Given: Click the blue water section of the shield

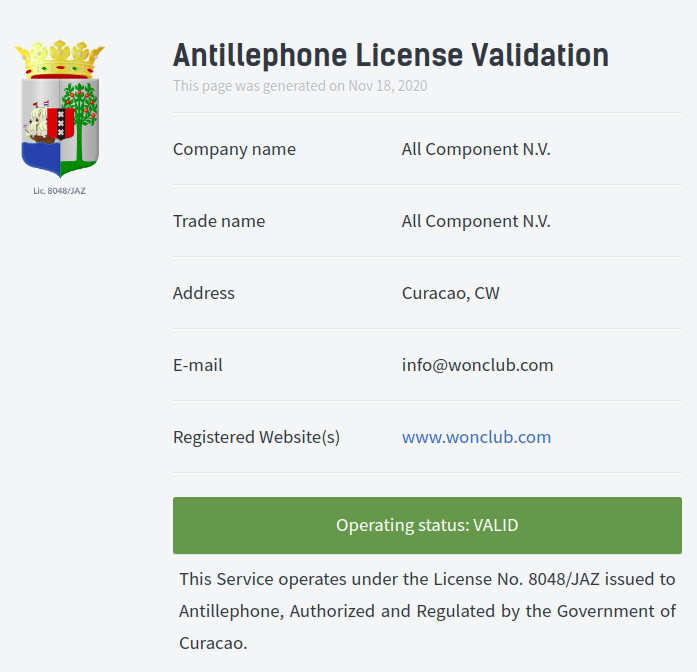Looking at the screenshot, I should pyautogui.click(x=41, y=158).
